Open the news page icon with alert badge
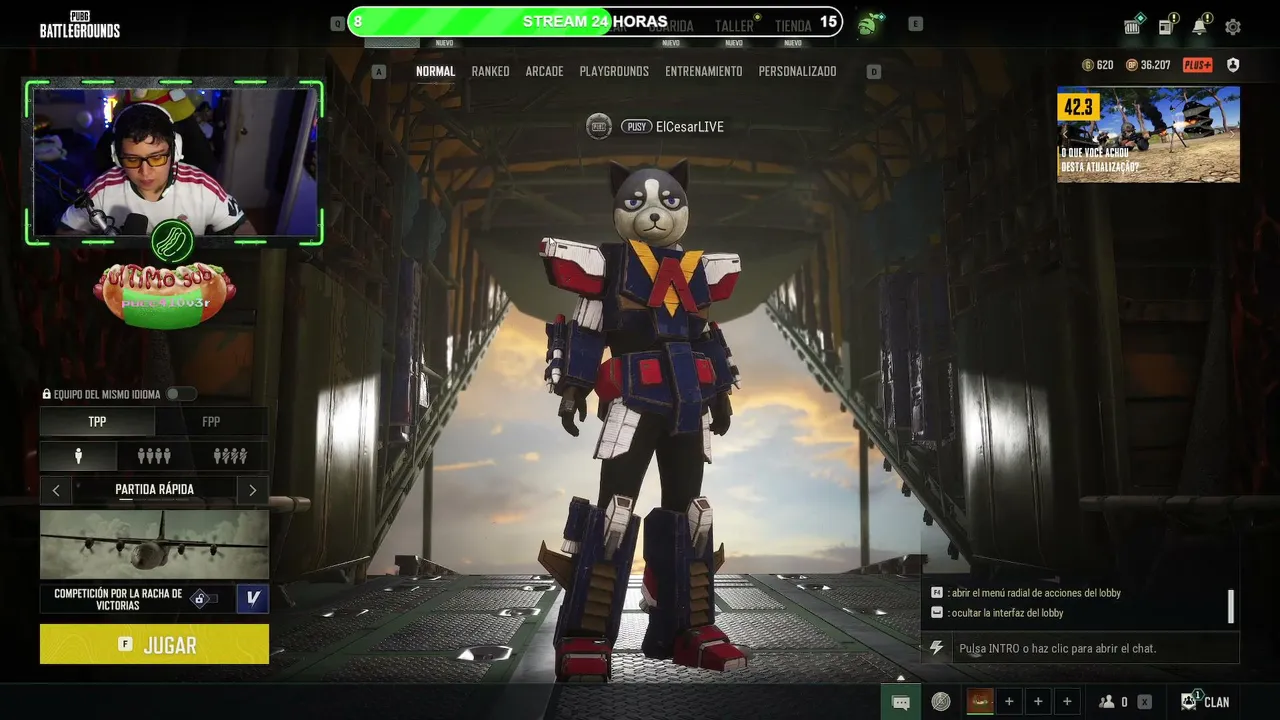 [x=1167, y=25]
